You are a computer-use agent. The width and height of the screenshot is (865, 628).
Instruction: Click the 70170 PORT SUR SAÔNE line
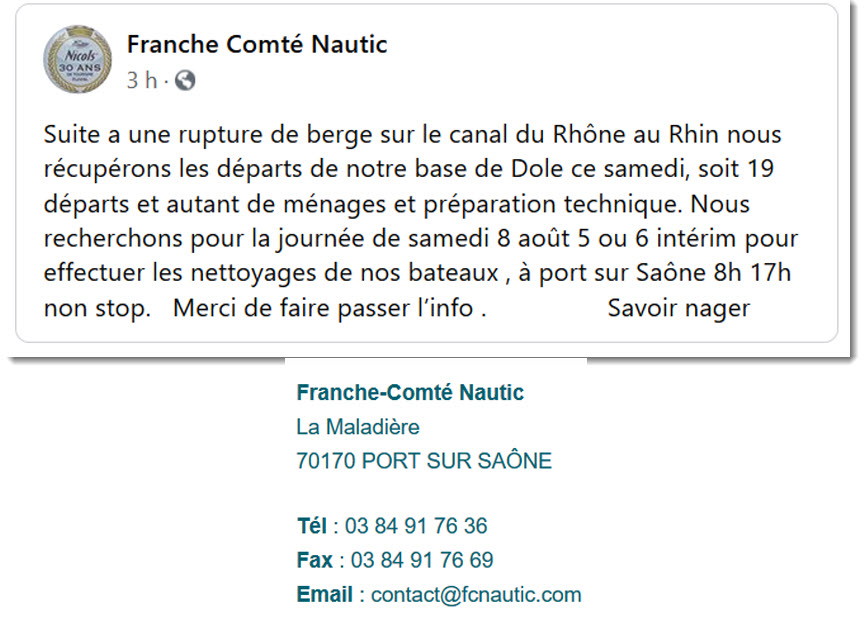tap(424, 461)
